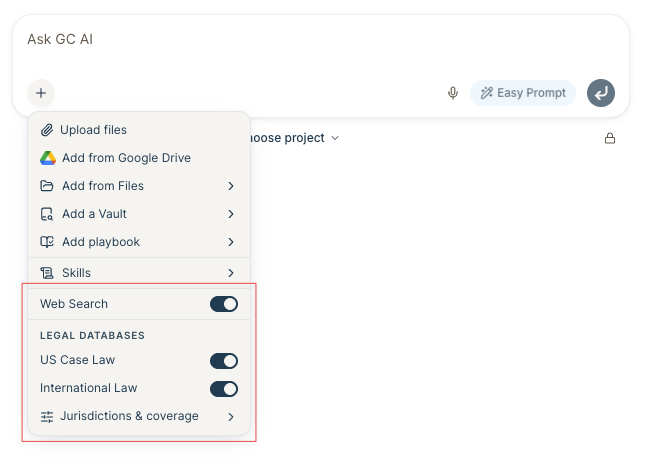660x468 pixels.
Task: Expand the chevron on Add playbook
Action: pyautogui.click(x=231, y=242)
